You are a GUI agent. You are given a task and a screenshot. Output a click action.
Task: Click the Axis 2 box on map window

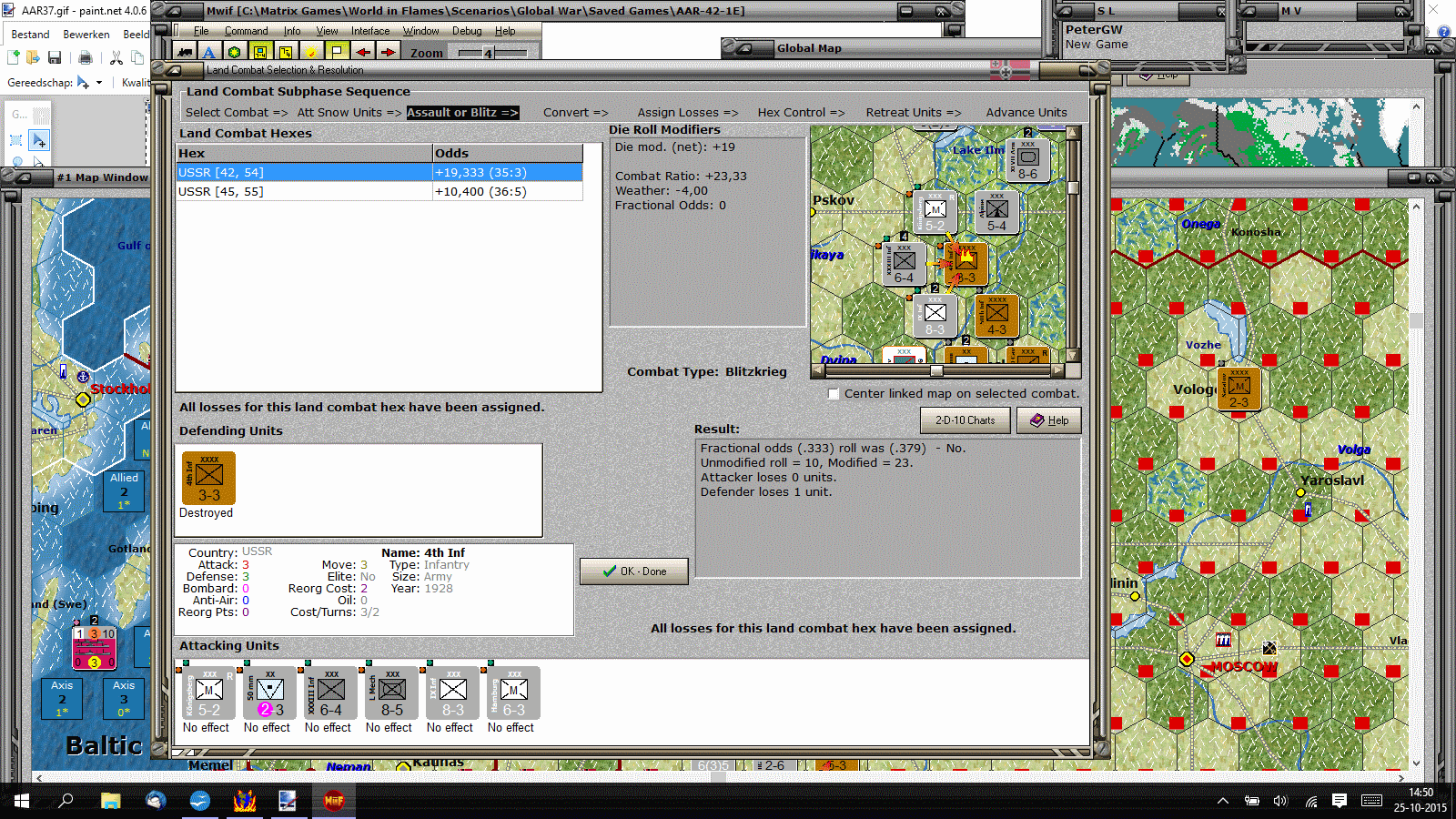[62, 699]
